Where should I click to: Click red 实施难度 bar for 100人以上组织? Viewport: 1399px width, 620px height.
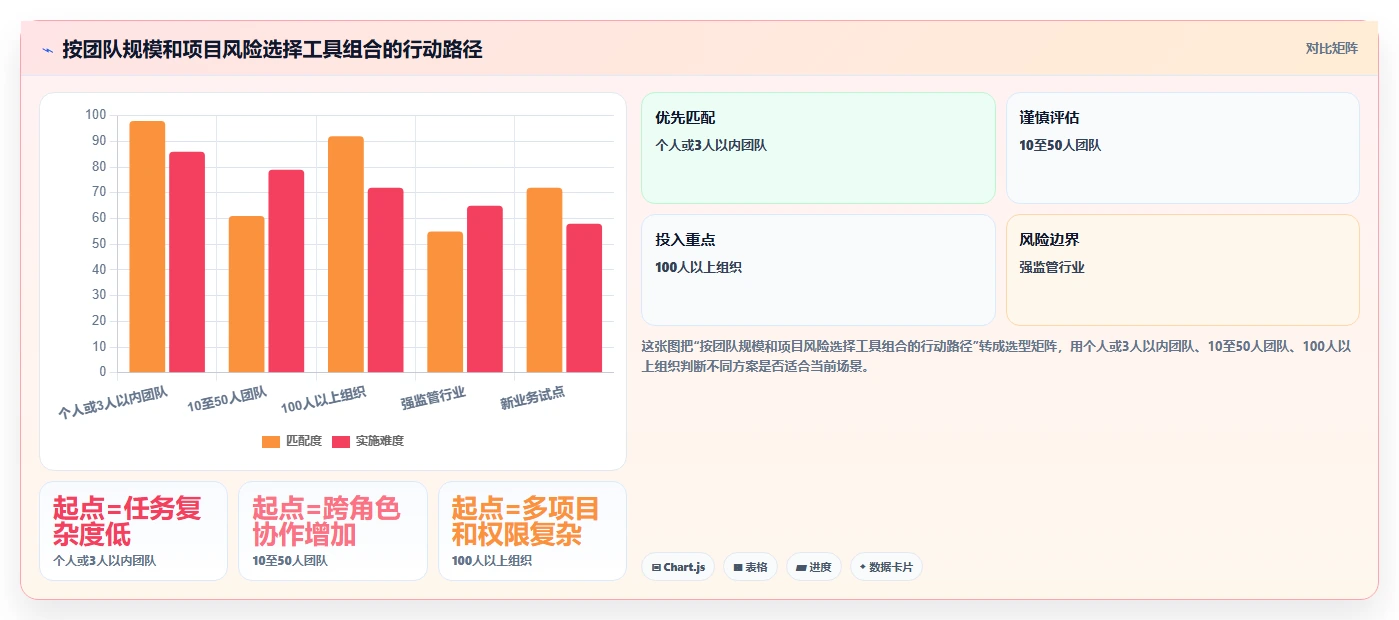385,280
